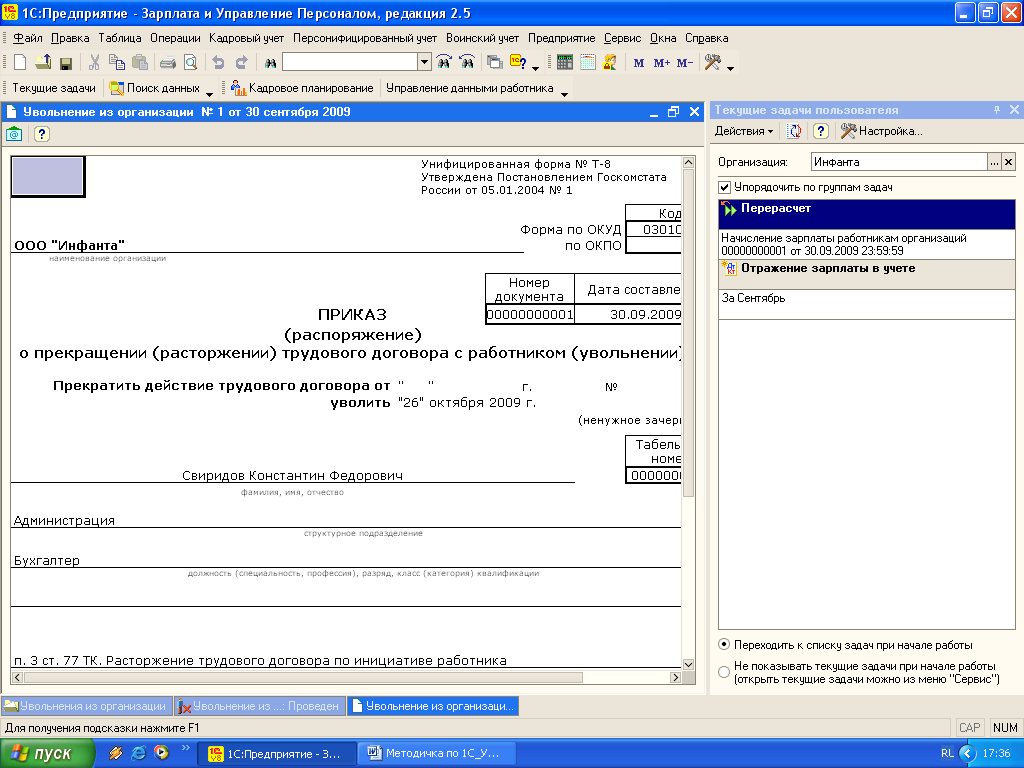Click inside the Организация input field

tap(899, 162)
